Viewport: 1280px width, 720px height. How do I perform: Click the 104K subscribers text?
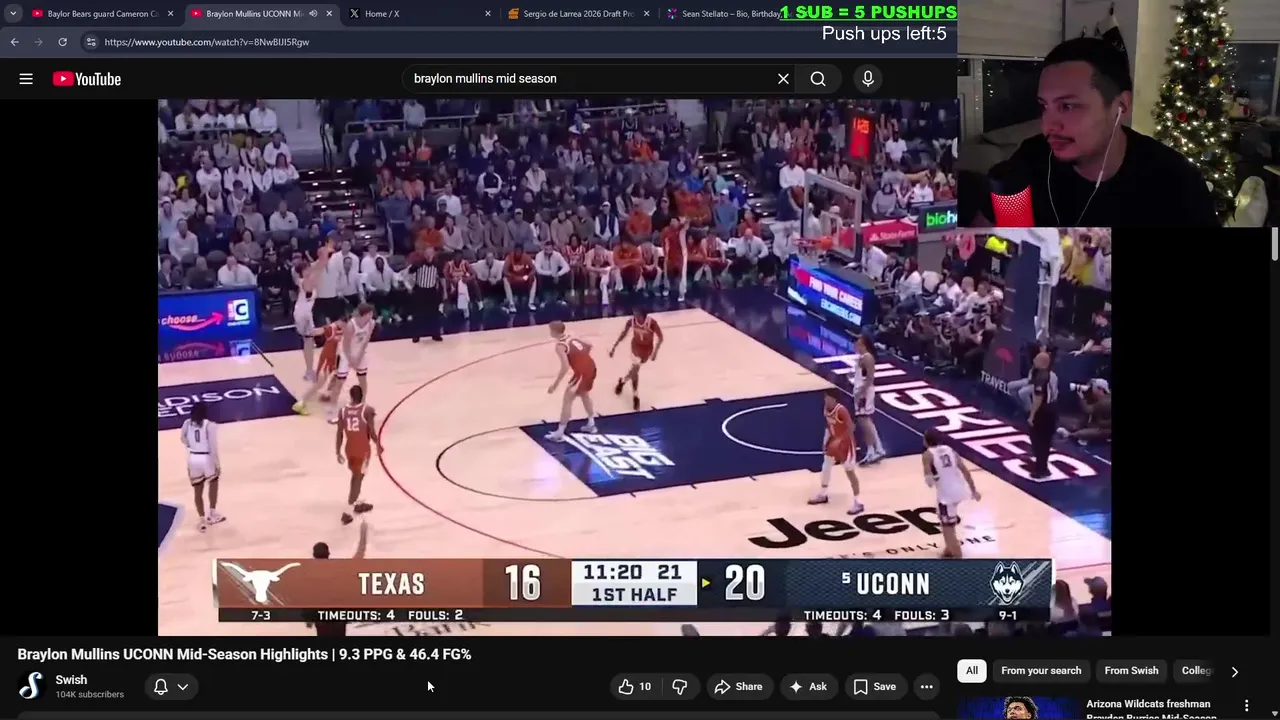[90, 694]
